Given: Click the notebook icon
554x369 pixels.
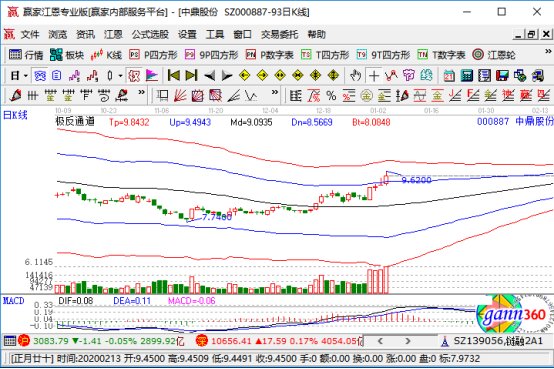Looking at the screenshot, I should [484, 76].
